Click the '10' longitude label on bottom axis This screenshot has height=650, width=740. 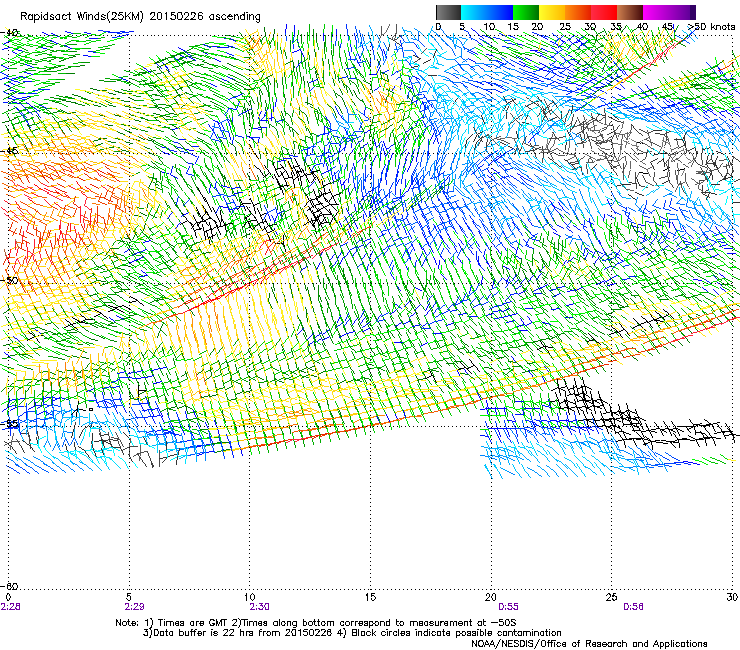[250, 597]
